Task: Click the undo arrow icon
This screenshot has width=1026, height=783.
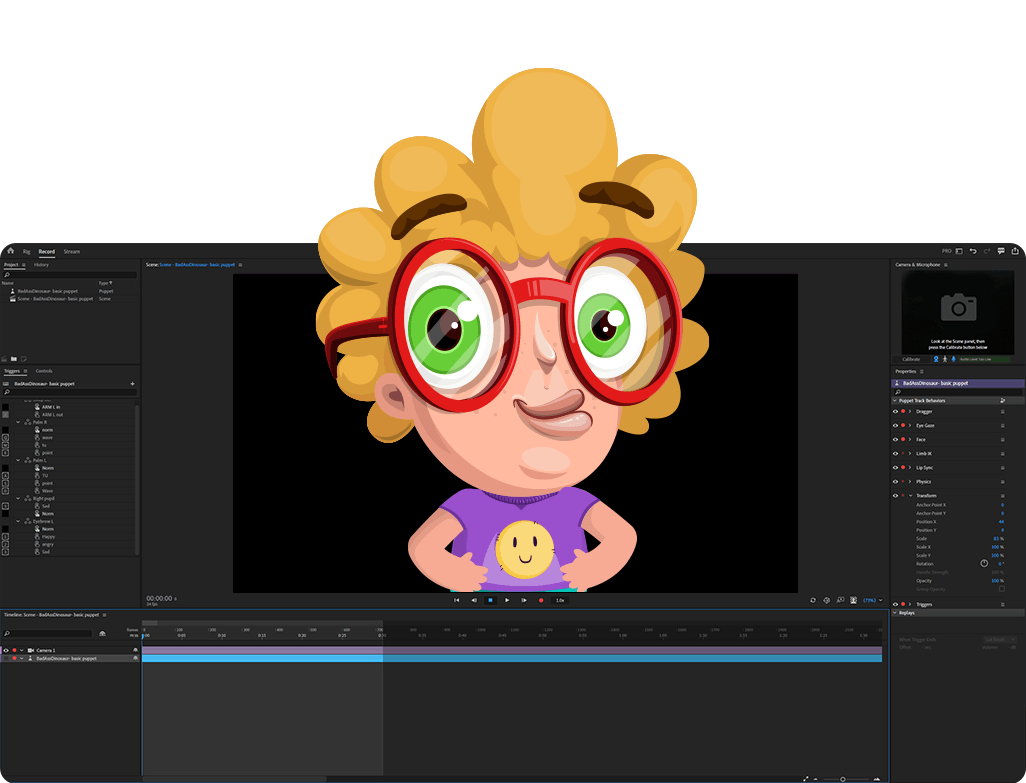Action: click(x=973, y=251)
